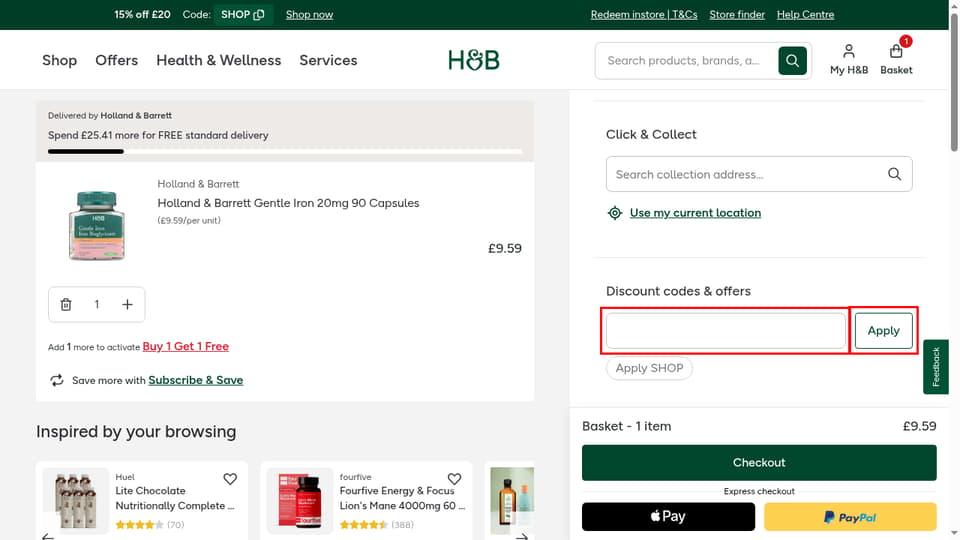Click Buy 1 Get 1 Free offer link
960x540 pixels.
click(186, 347)
